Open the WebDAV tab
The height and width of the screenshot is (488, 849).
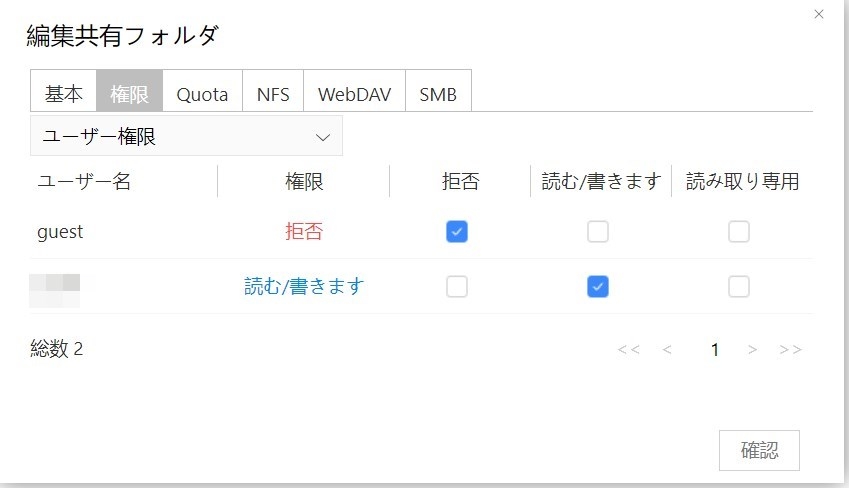click(x=354, y=94)
